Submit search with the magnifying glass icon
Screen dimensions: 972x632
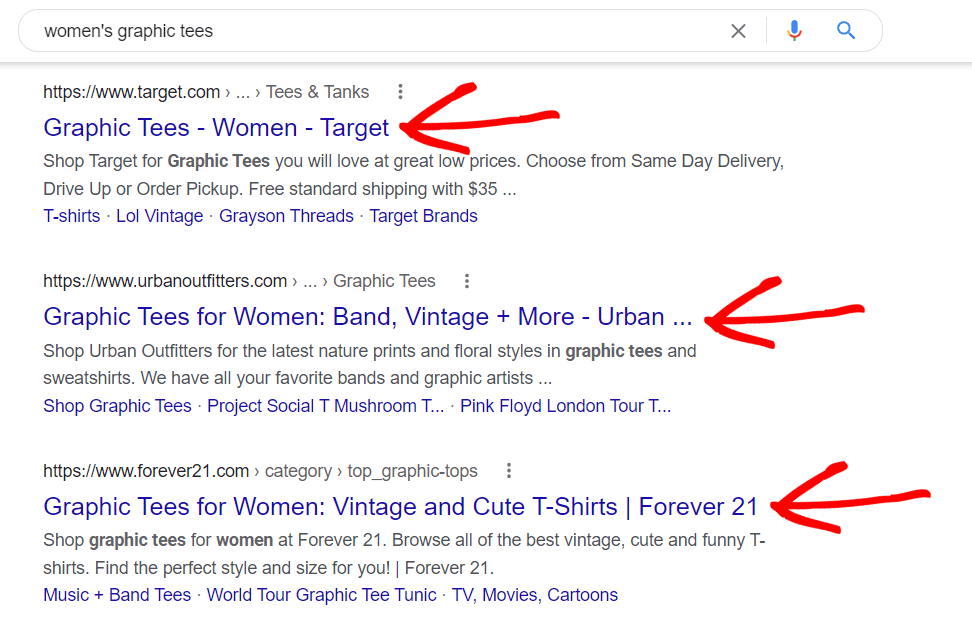(x=846, y=30)
